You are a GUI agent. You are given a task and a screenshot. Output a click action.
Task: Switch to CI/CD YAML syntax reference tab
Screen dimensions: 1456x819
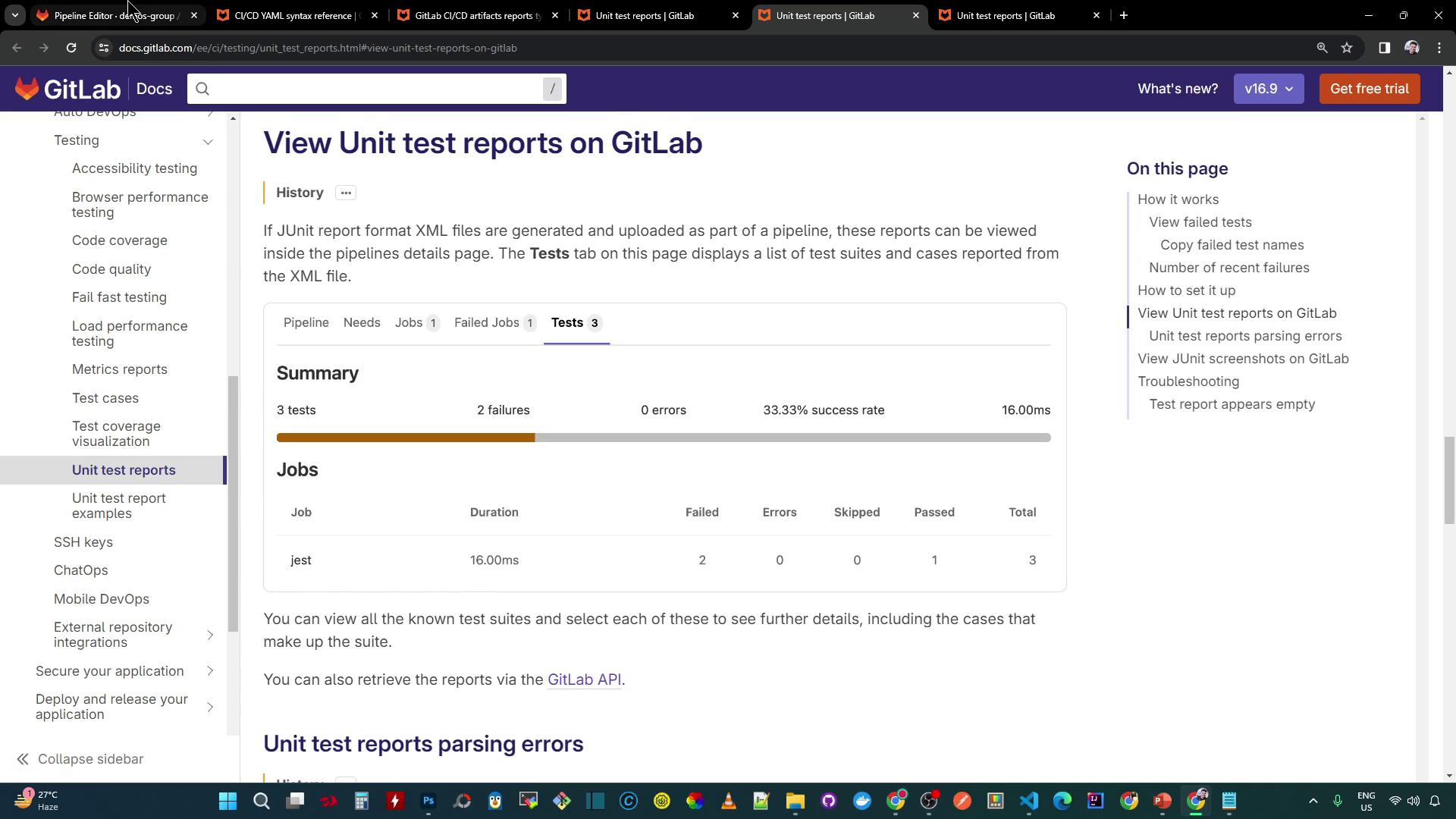click(296, 15)
